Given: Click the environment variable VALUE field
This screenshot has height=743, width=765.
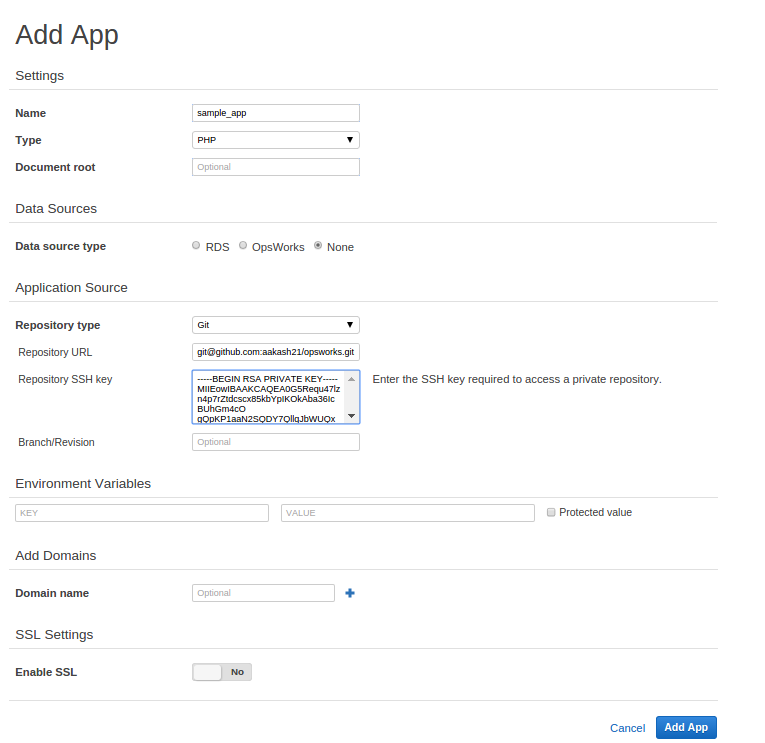Looking at the screenshot, I should (407, 513).
